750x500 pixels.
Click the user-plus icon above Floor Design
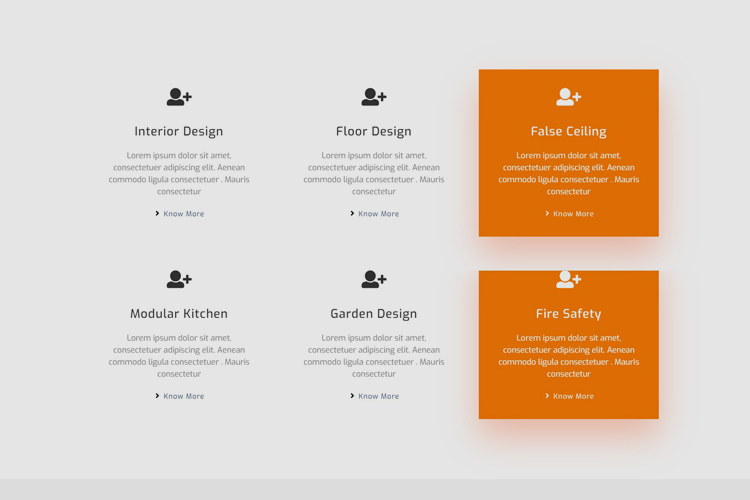coord(374,97)
